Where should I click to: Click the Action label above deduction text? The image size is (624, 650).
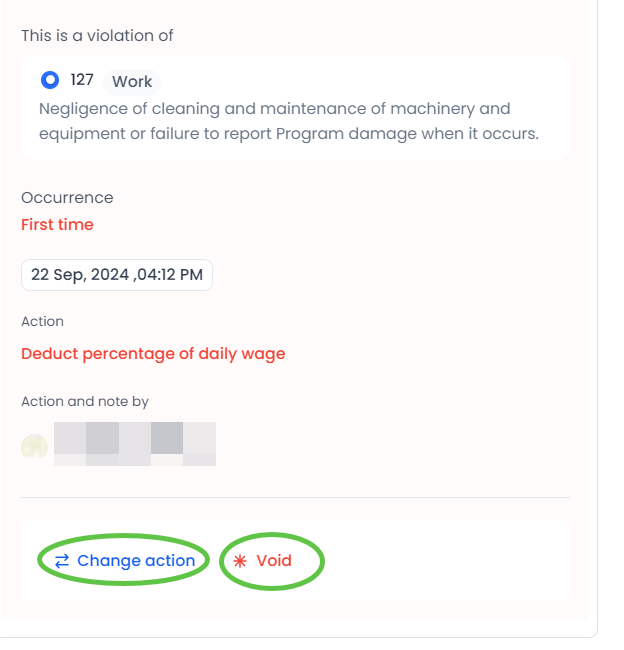(42, 322)
